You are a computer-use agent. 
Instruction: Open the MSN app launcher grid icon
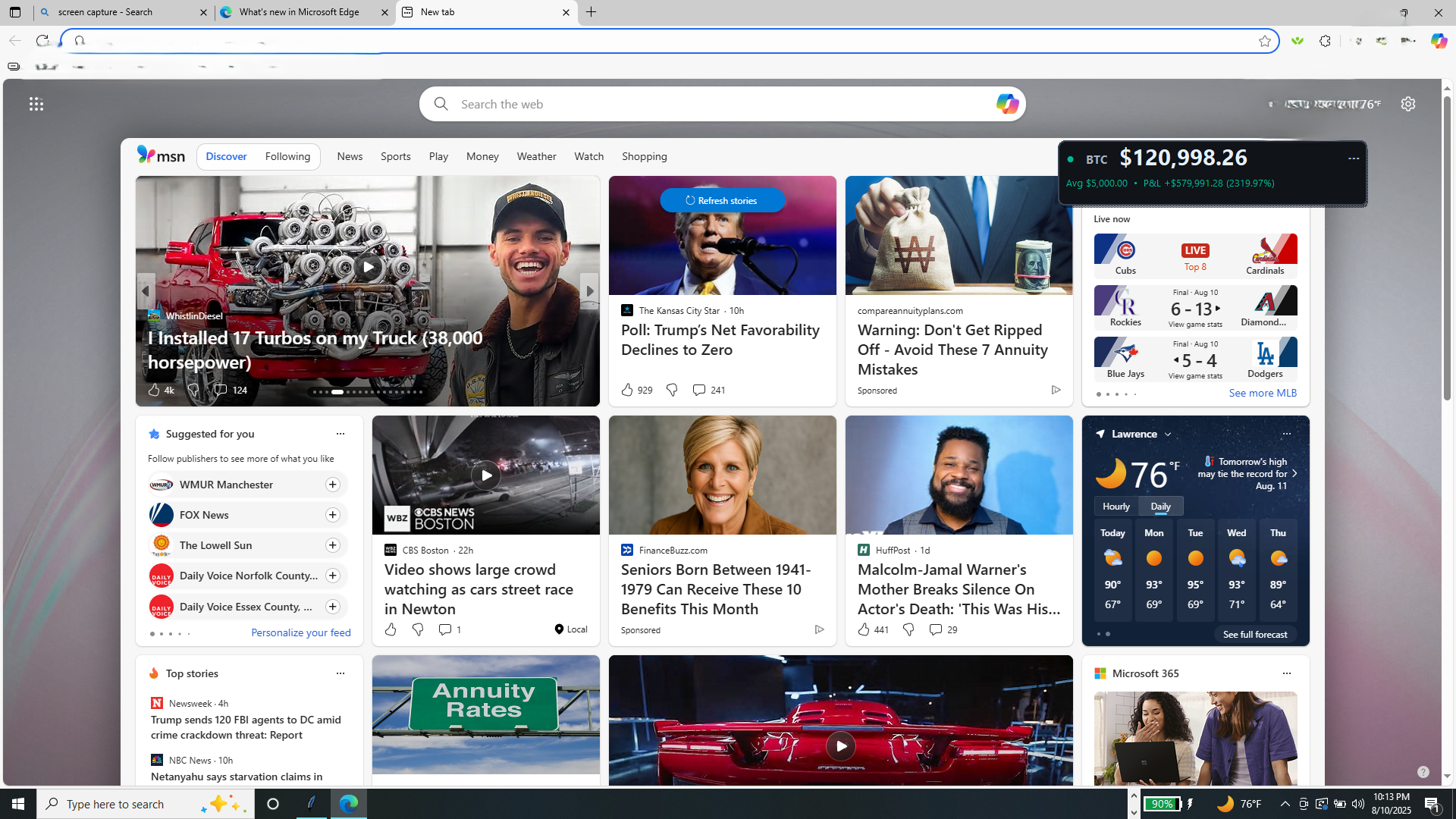tap(36, 104)
